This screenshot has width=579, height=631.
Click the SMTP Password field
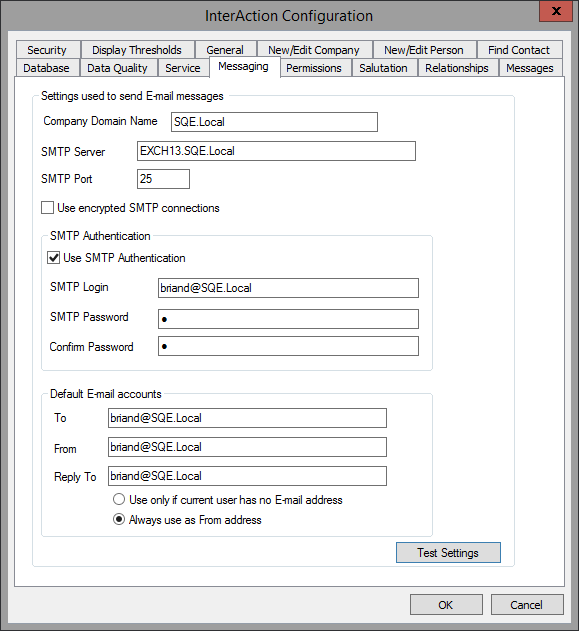pyautogui.click(x=288, y=319)
